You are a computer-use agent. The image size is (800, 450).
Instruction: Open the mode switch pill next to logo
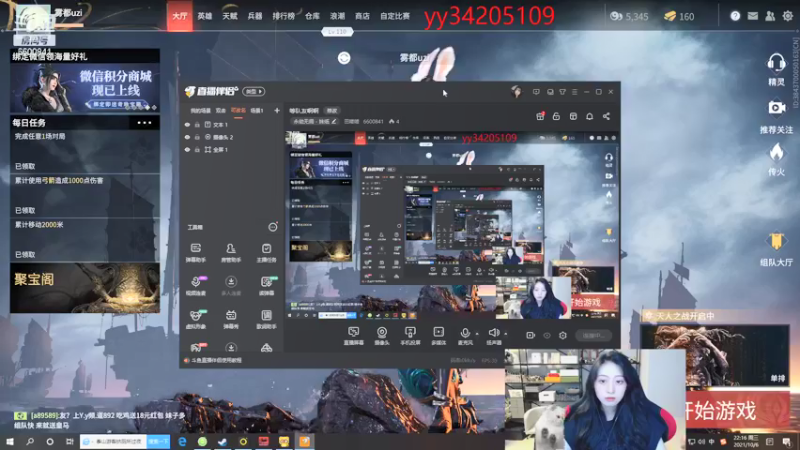pos(254,91)
